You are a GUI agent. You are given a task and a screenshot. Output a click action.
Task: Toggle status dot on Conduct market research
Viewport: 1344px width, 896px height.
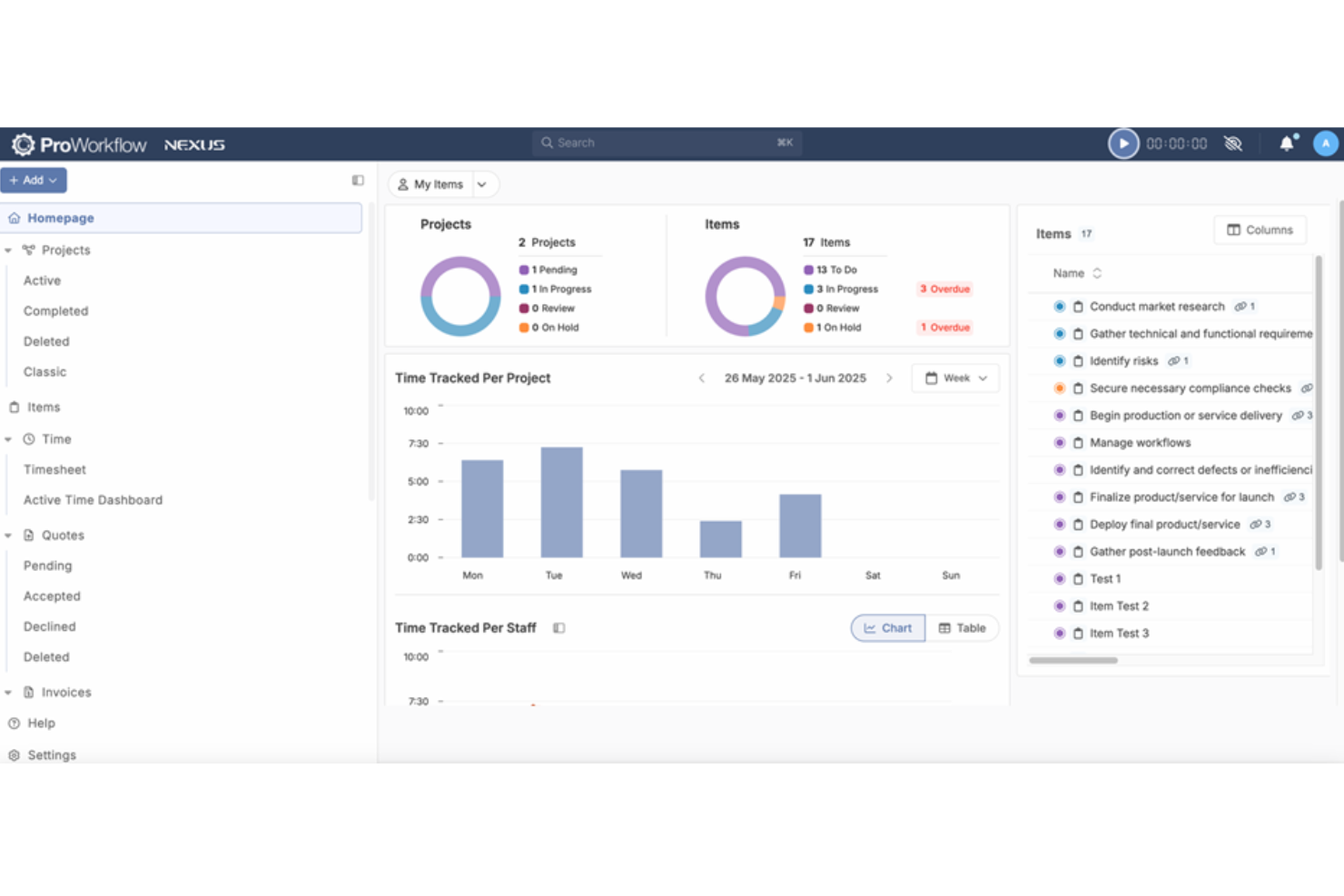(1059, 306)
